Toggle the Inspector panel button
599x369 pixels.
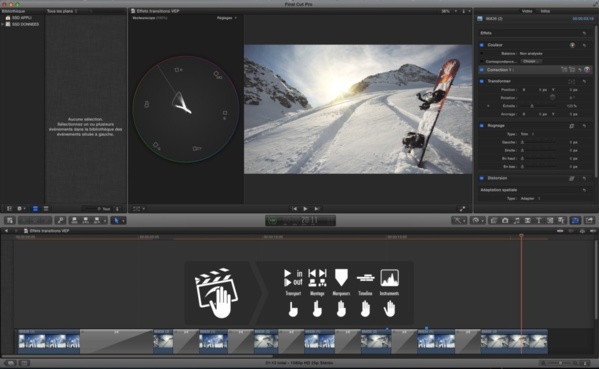[x=575, y=220]
